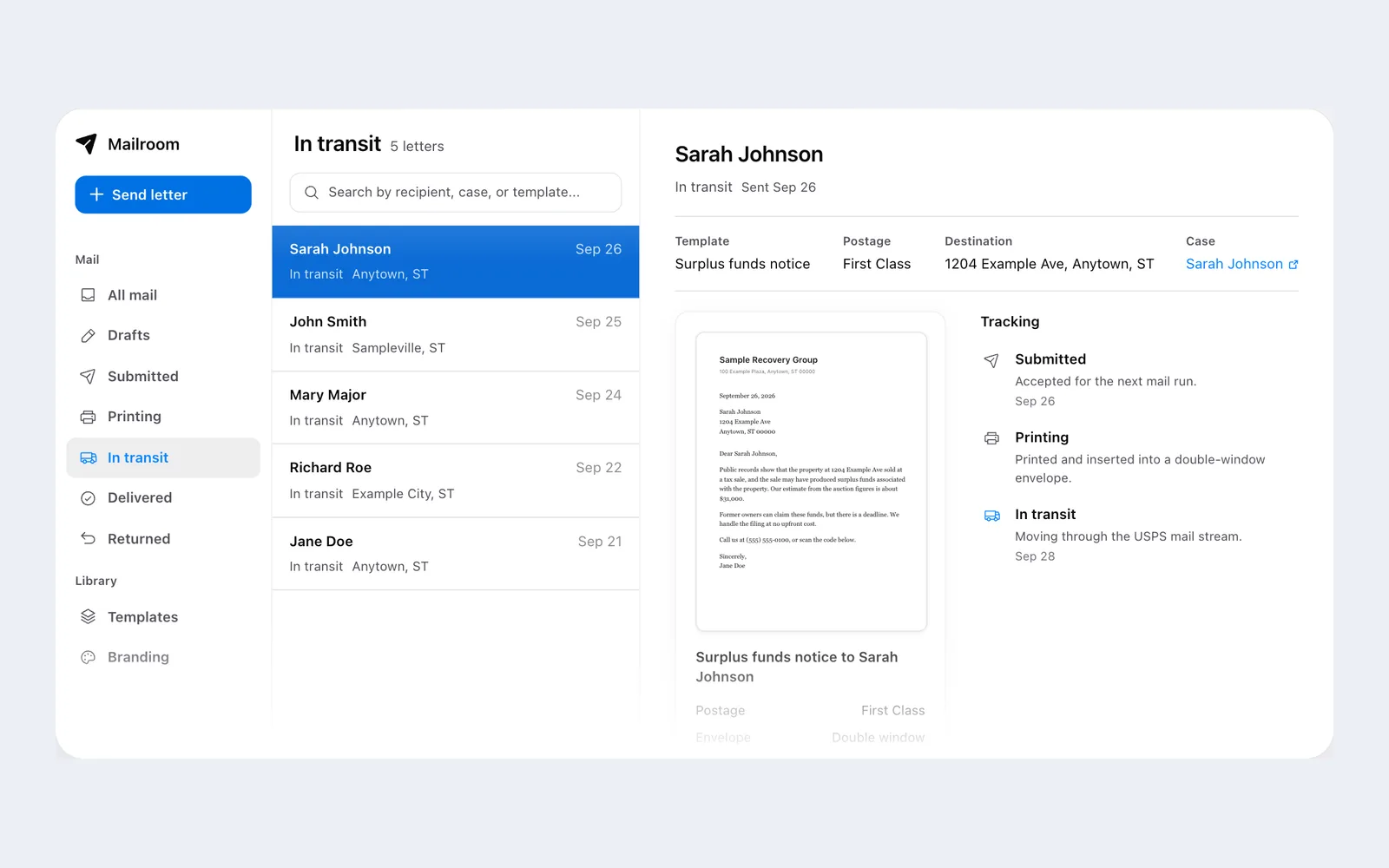The image size is (1389, 868).
Task: Click the Printing printer icon in sidebar
Action: (x=88, y=417)
